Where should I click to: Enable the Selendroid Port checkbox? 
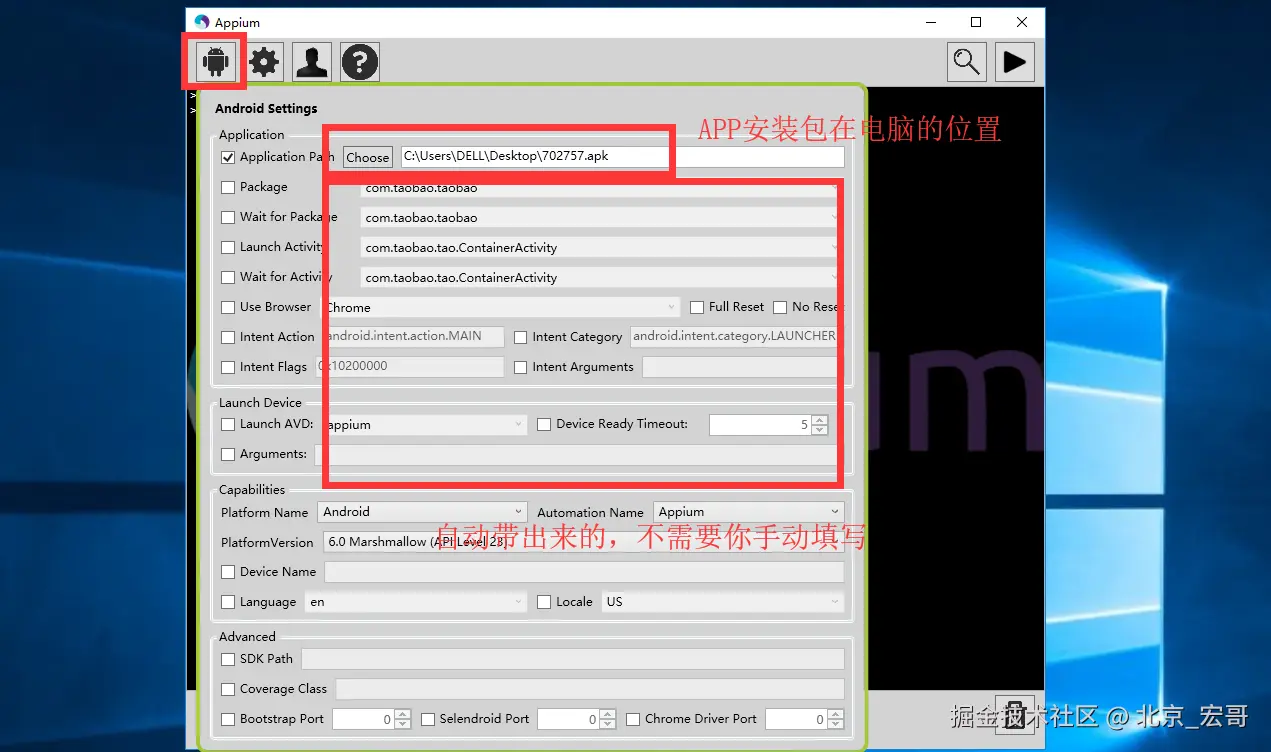[x=428, y=719]
